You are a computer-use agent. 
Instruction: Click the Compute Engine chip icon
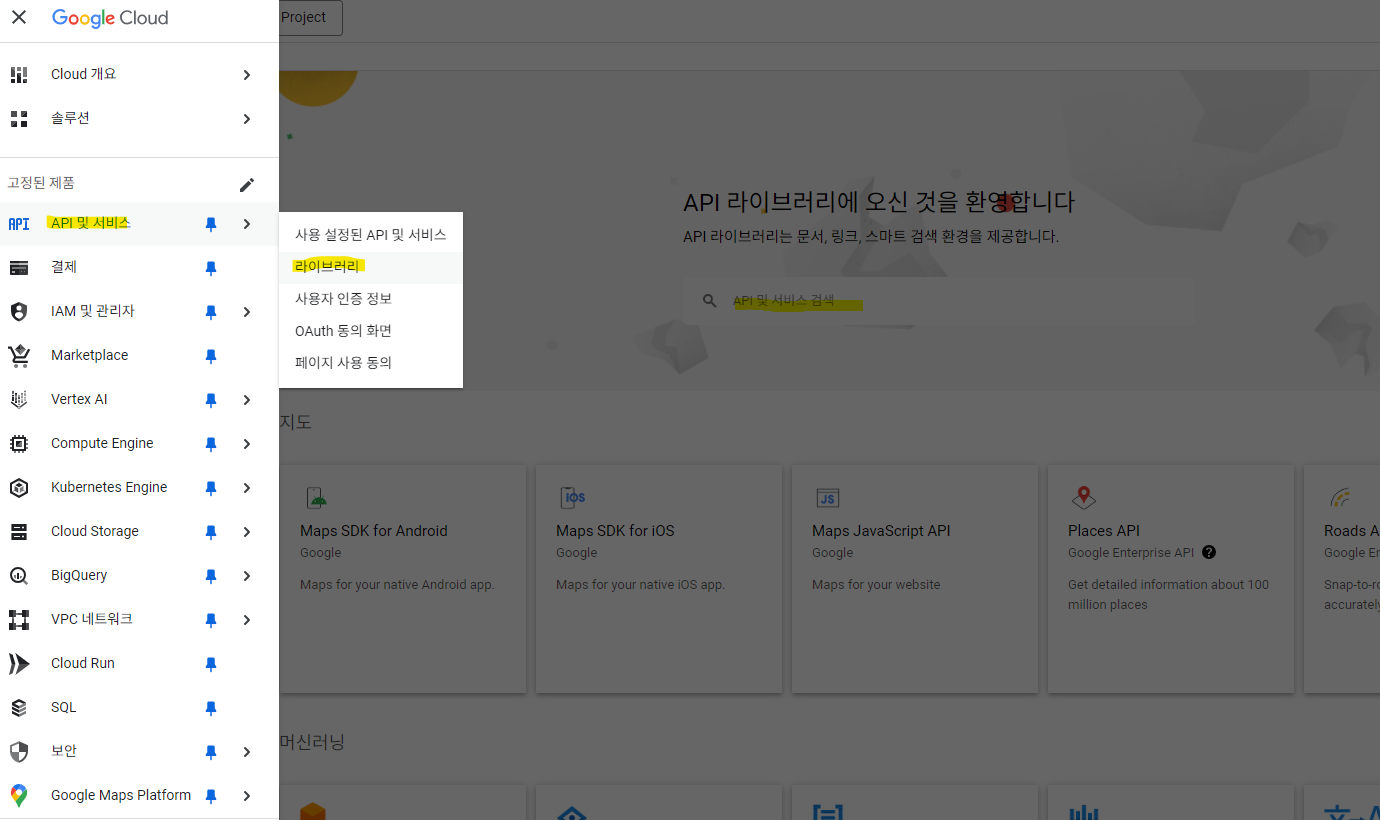19,444
